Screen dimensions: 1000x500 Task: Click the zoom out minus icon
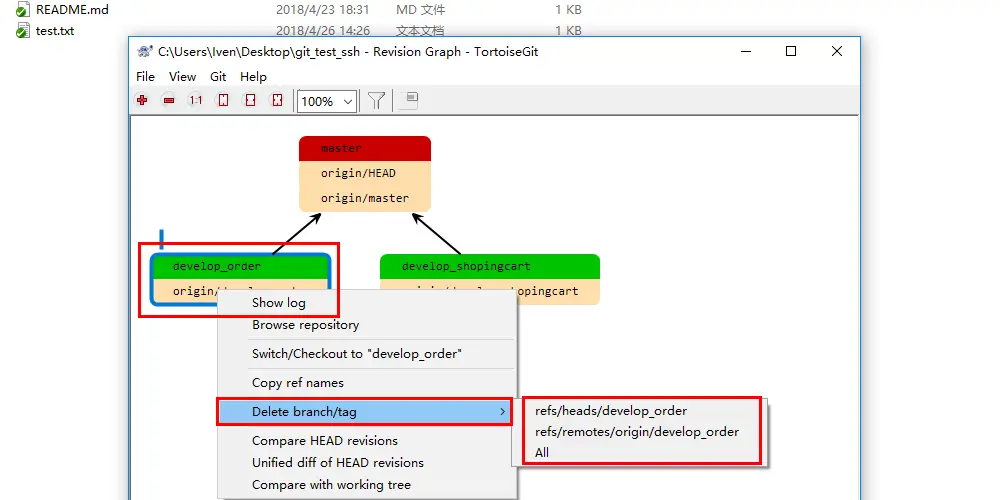(169, 101)
